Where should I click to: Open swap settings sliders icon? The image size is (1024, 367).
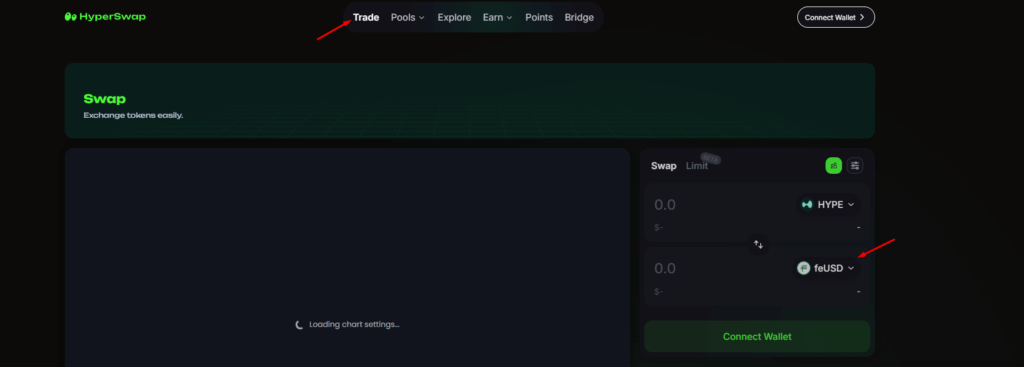click(855, 166)
